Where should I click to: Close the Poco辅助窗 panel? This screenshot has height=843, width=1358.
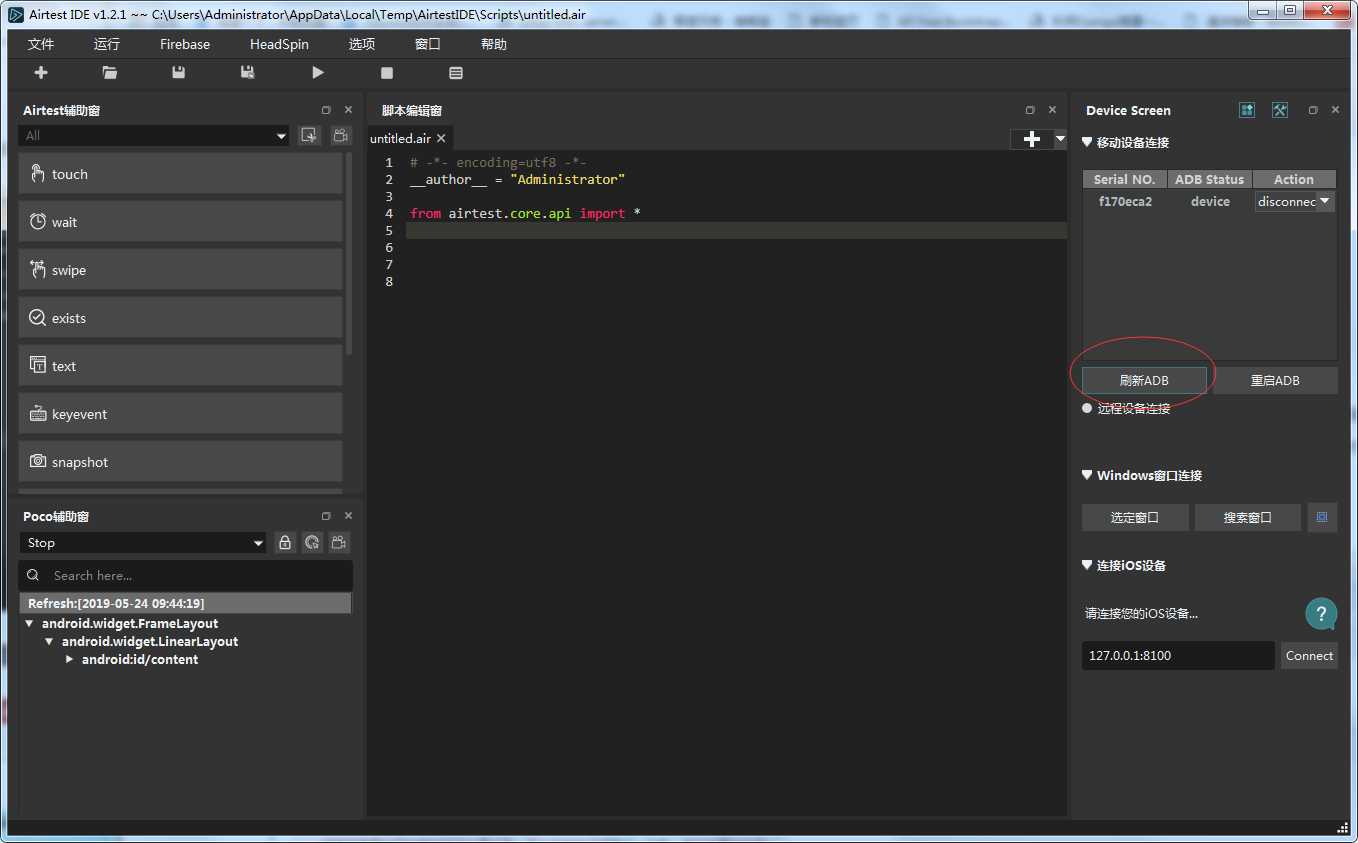[x=348, y=516]
